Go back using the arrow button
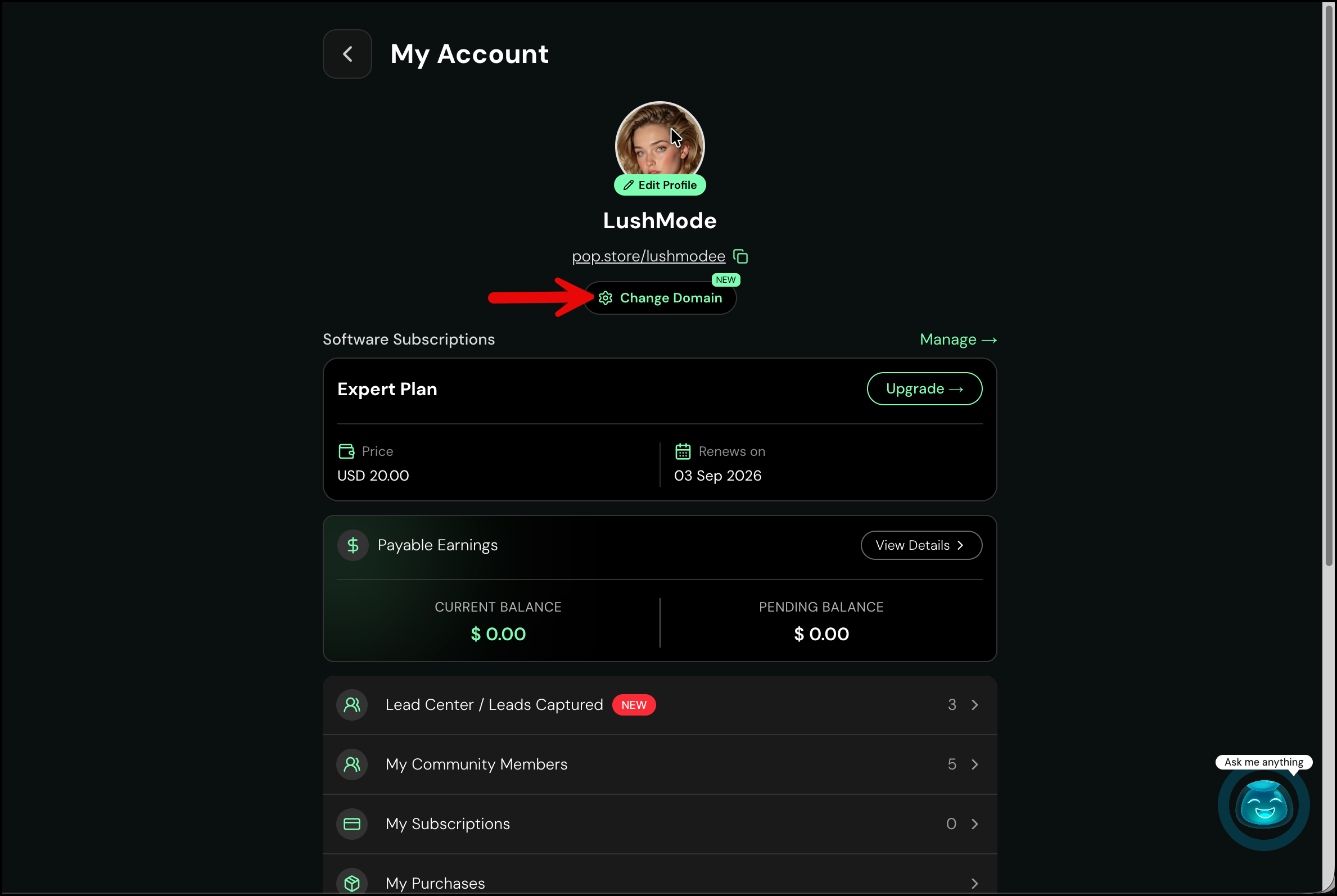Image resolution: width=1337 pixels, height=896 pixels. 347,54
